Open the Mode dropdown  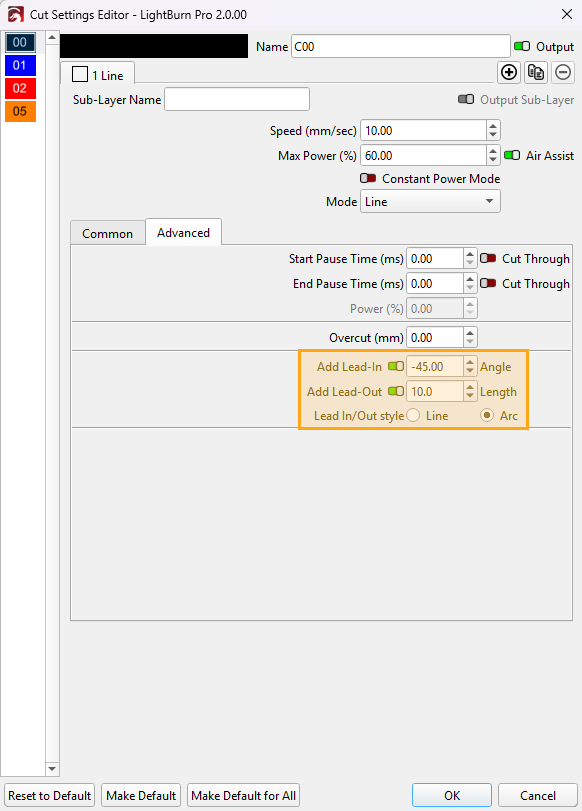tap(430, 201)
